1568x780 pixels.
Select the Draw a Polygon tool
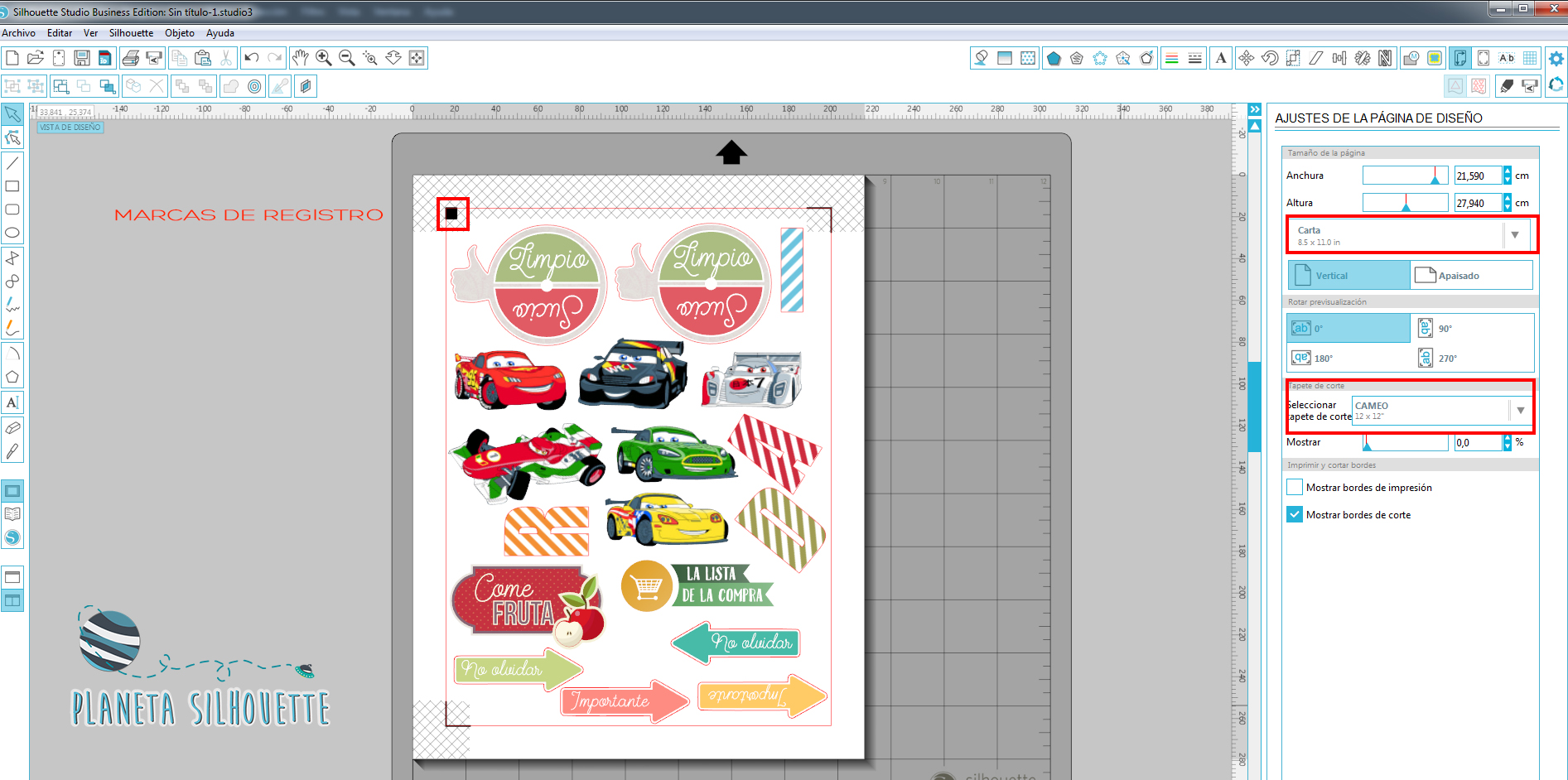12,377
